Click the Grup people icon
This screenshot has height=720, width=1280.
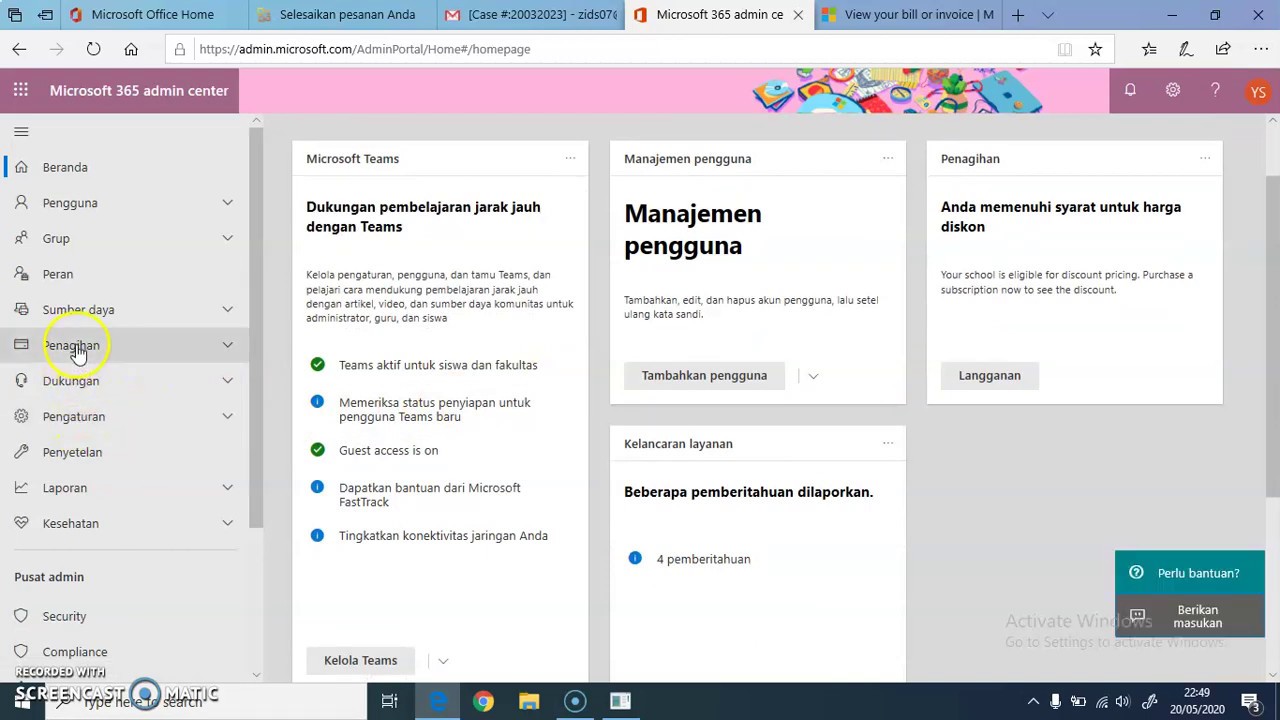click(21, 238)
